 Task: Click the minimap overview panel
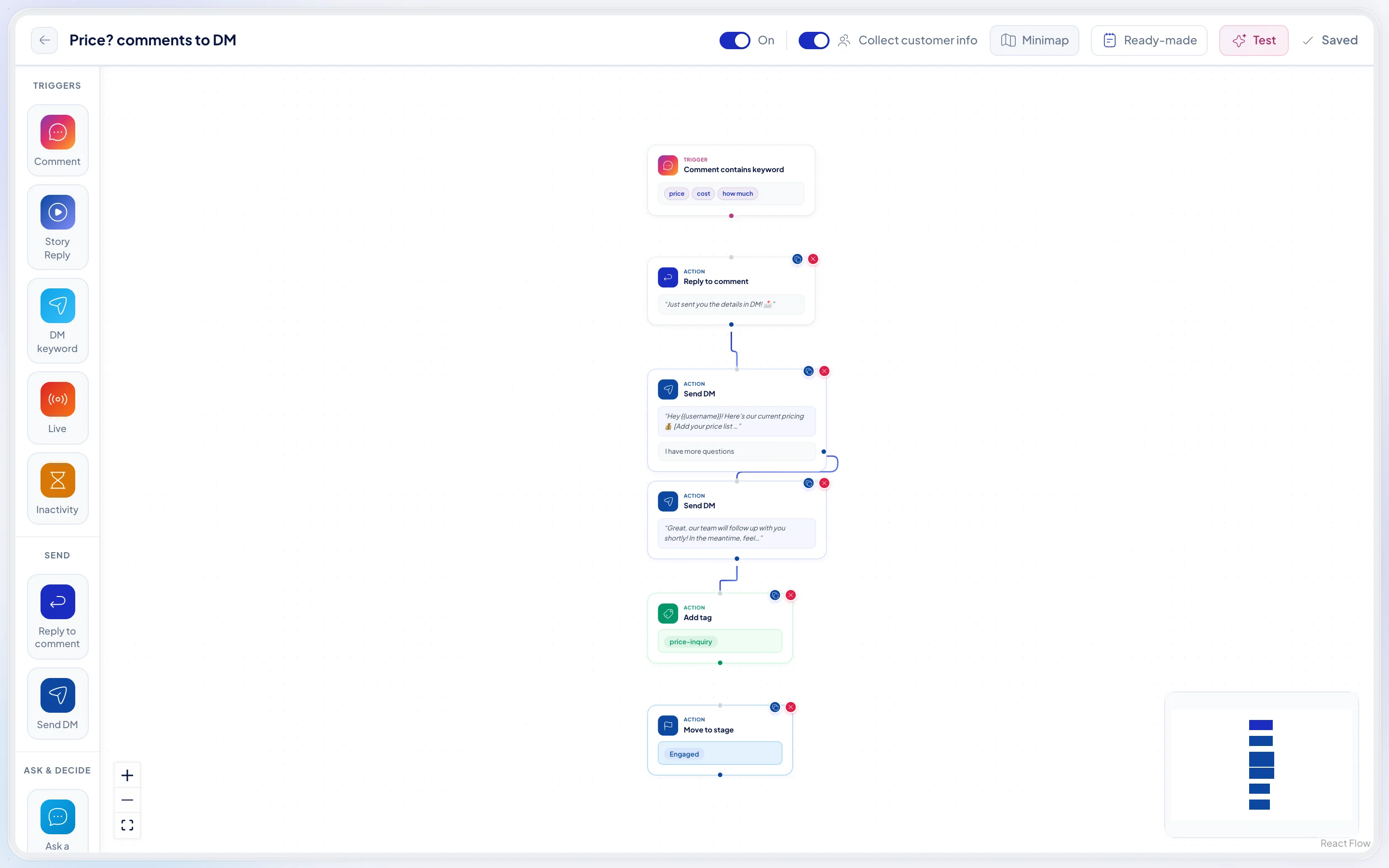pyautogui.click(x=1261, y=765)
